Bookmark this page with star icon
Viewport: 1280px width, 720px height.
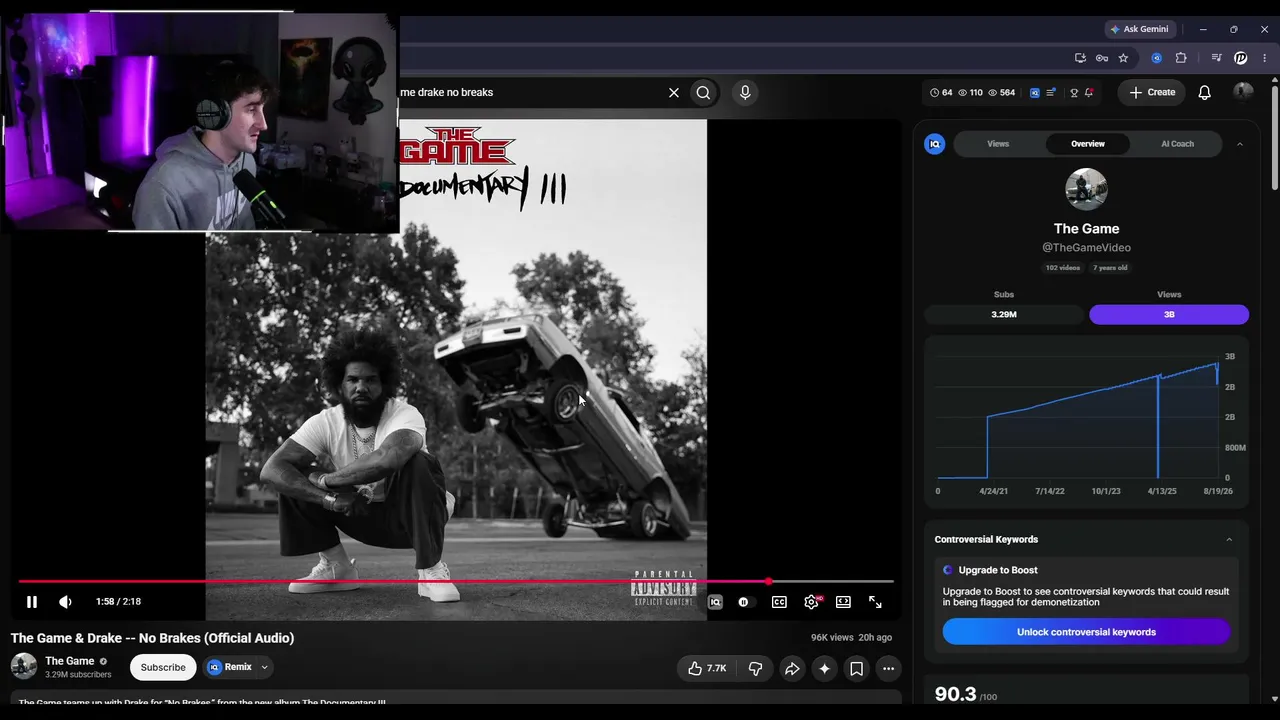1123,58
